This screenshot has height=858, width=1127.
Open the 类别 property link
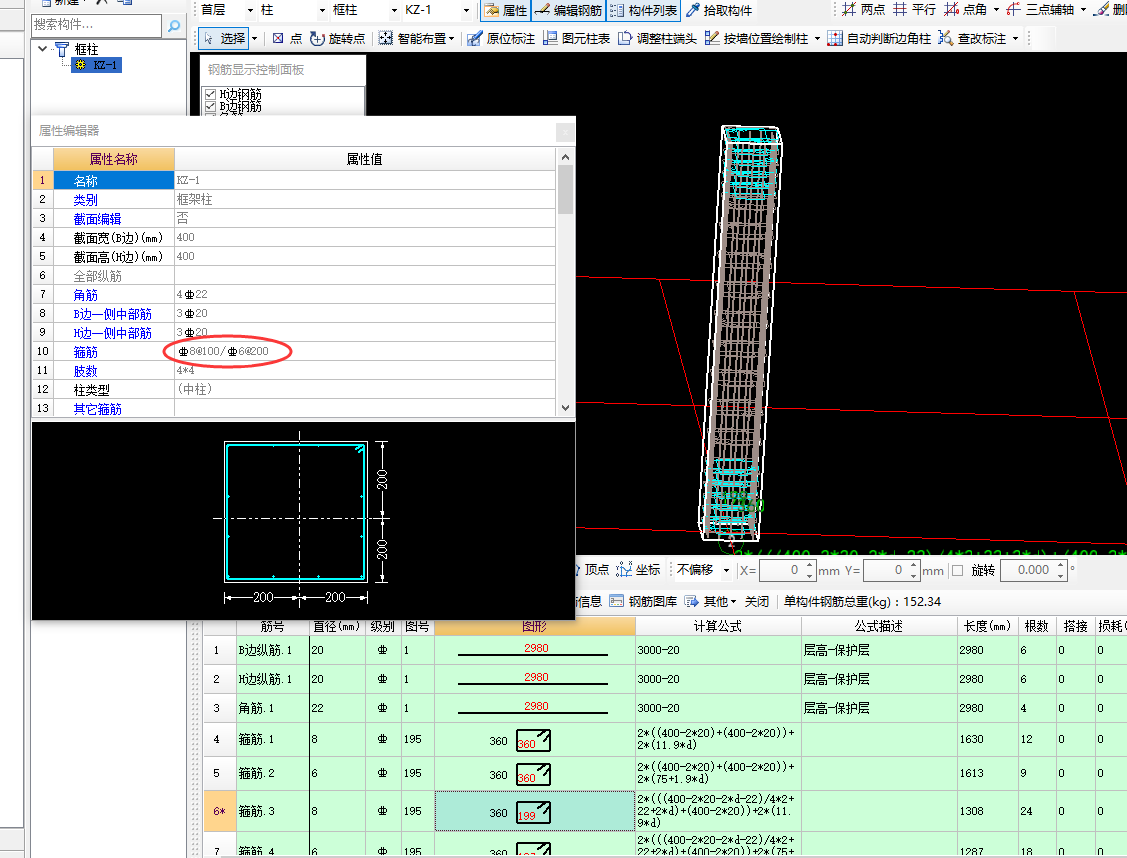point(86,200)
